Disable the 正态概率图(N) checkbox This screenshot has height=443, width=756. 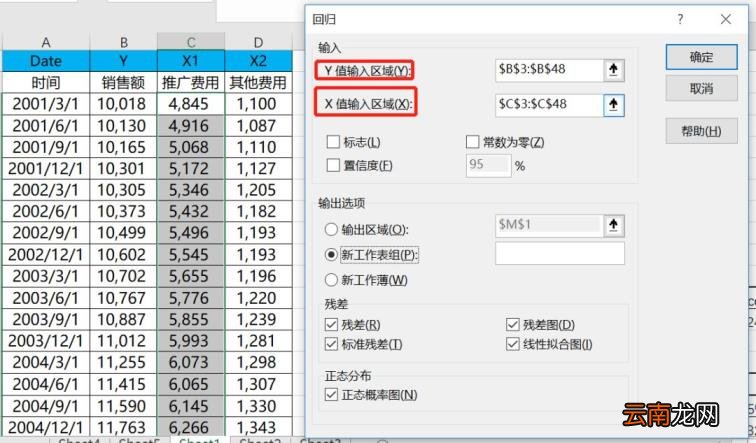tap(331, 395)
